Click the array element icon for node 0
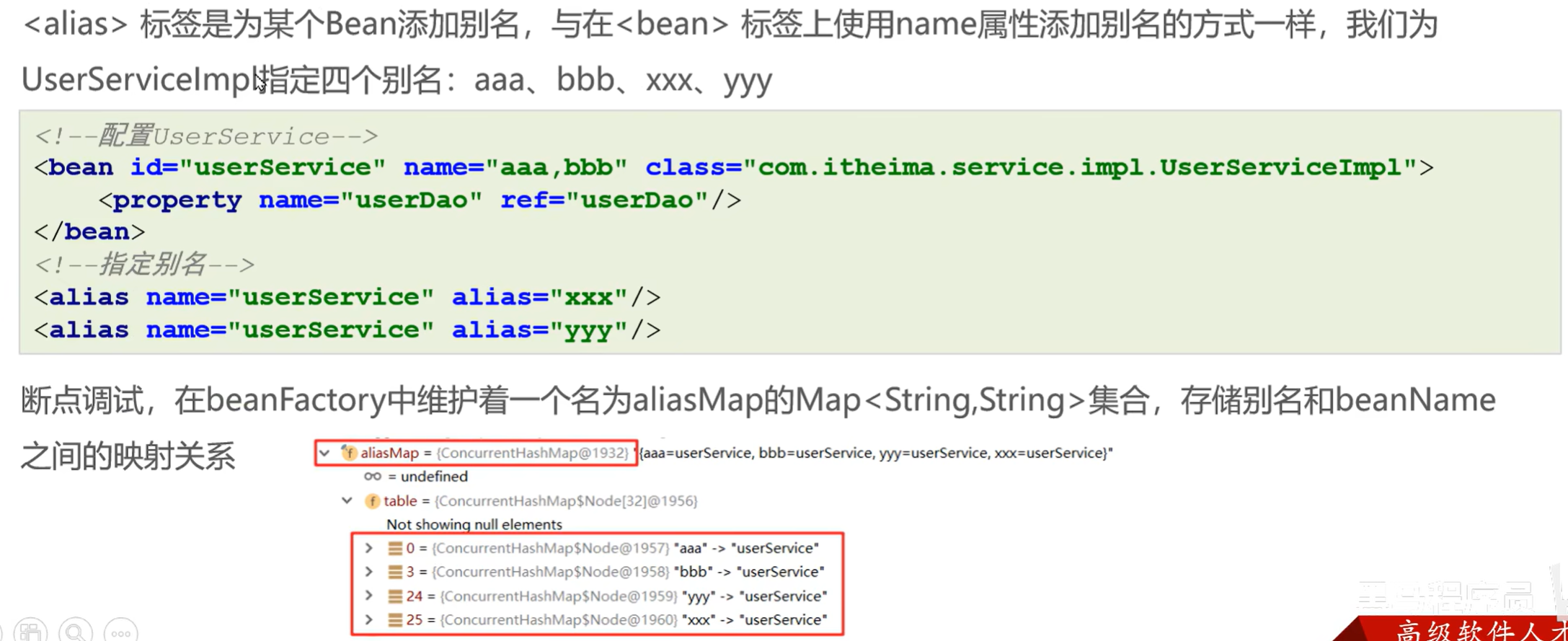The image size is (1568, 641). coord(394,549)
